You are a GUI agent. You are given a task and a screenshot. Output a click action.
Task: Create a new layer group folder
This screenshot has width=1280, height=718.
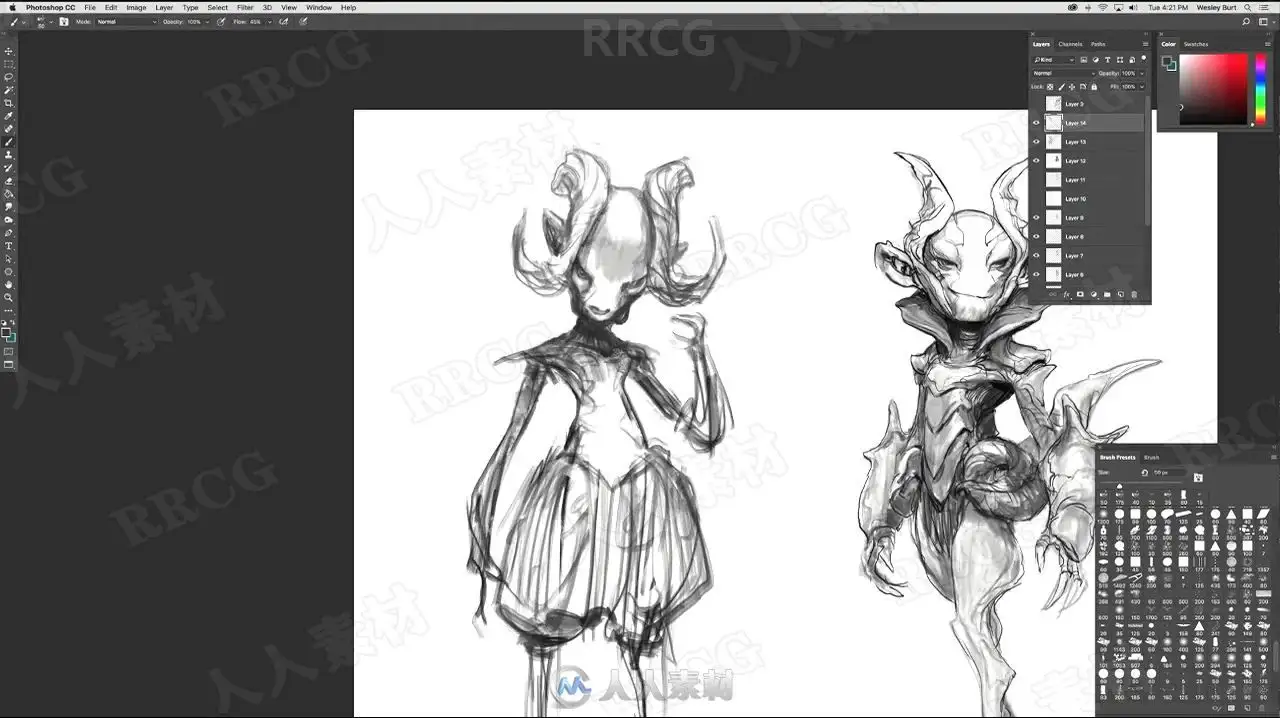(1107, 294)
